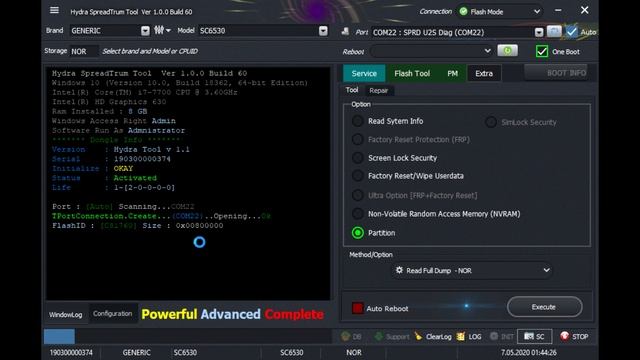Screen dimensions: 640x360
Task: Select Factory Reset/Wipe Userdata option
Action: (358, 176)
